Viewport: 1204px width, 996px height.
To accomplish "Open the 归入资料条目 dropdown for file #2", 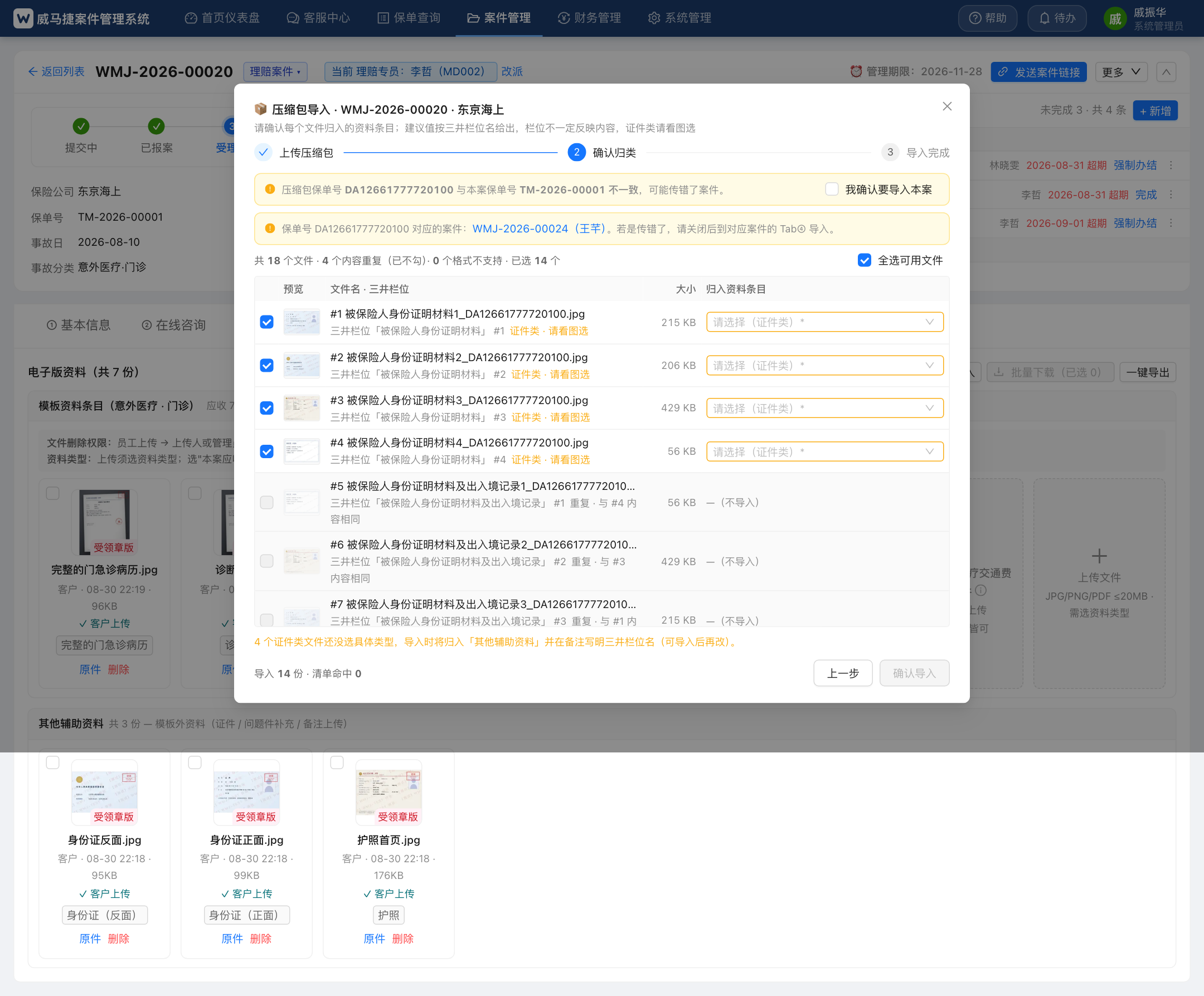I will point(824,365).
